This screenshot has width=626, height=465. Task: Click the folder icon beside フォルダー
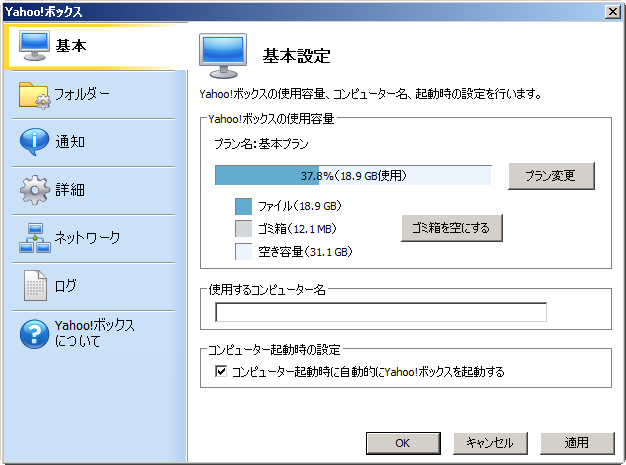(x=35, y=95)
